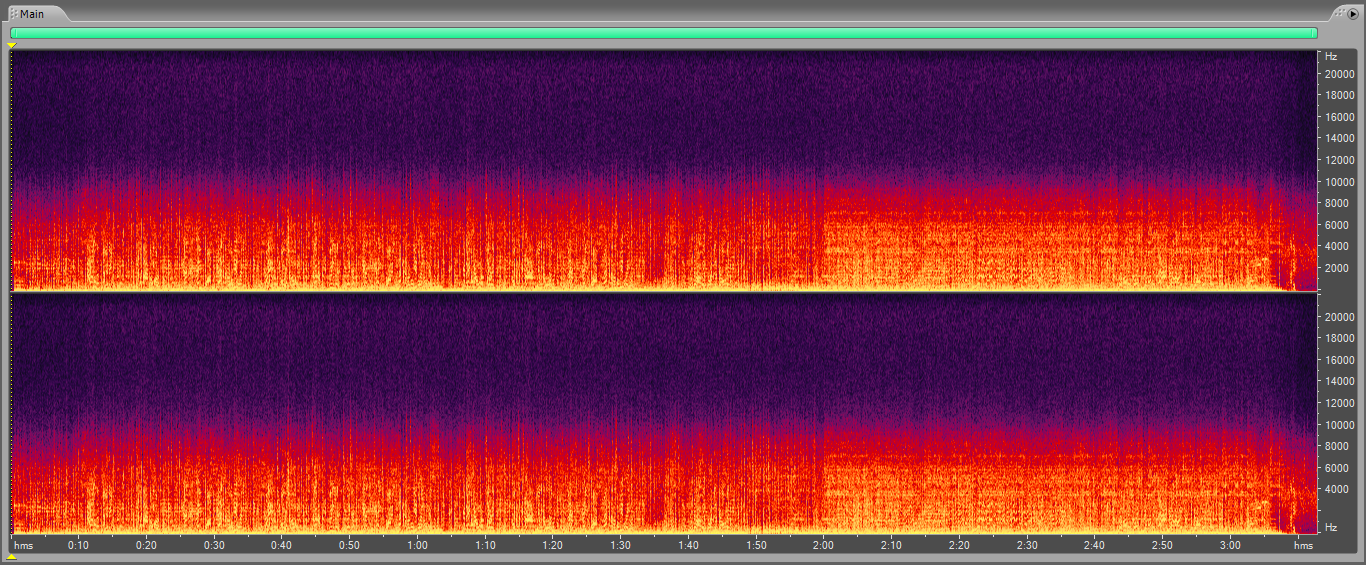Click 16000 on the bottom channel frequency scale
This screenshot has width=1366, height=565.
pyautogui.click(x=1339, y=360)
